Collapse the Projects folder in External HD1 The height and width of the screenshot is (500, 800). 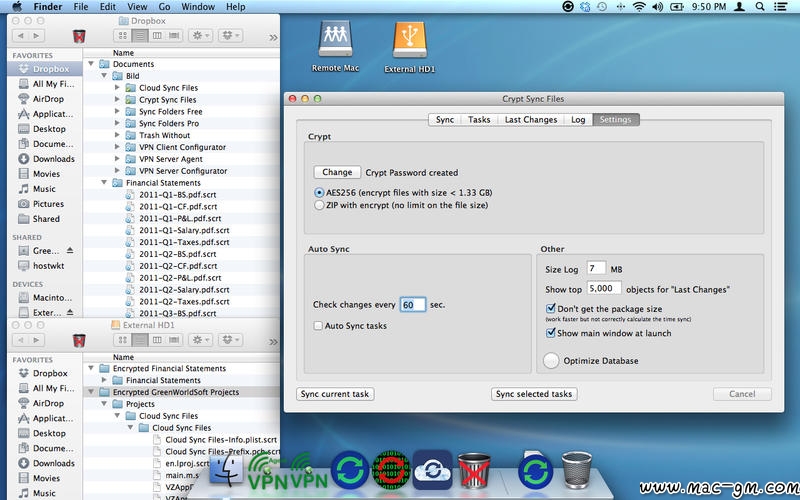[x=105, y=404]
